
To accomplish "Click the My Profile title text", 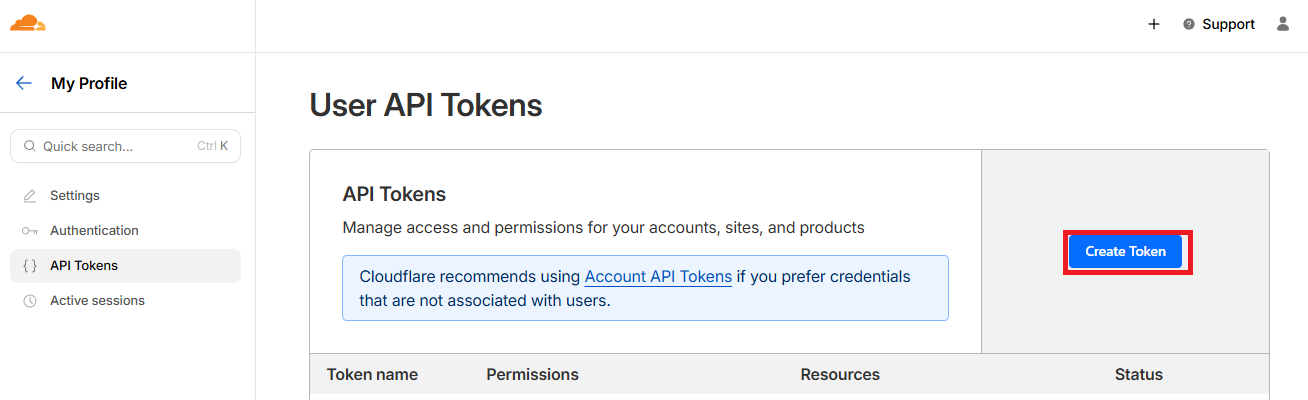I will pyautogui.click(x=89, y=83).
